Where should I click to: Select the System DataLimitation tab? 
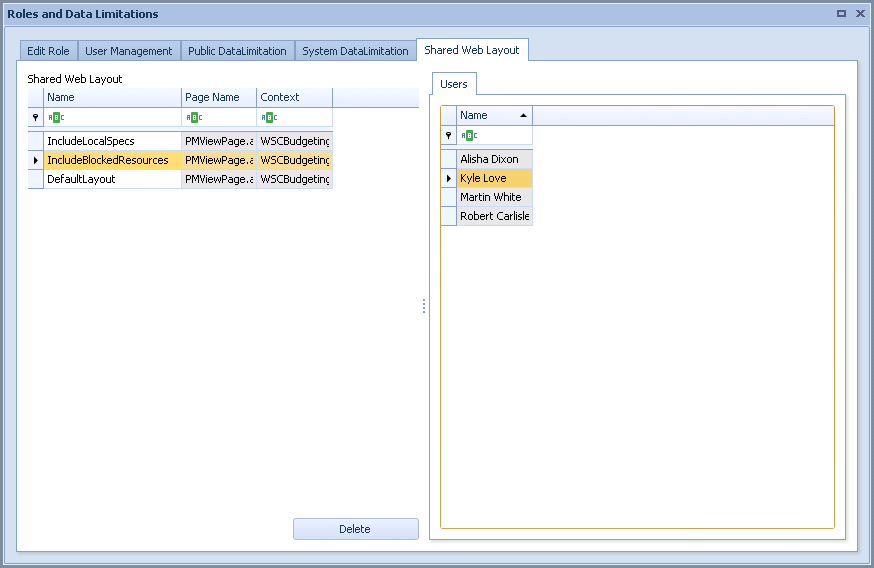pyautogui.click(x=355, y=51)
